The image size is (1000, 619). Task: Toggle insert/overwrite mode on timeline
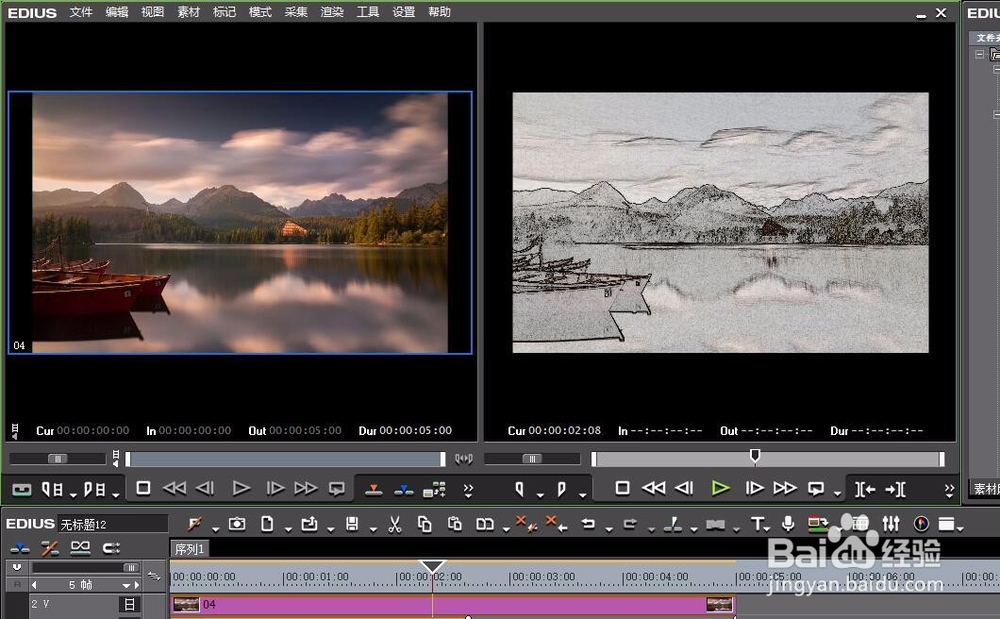pos(20,548)
